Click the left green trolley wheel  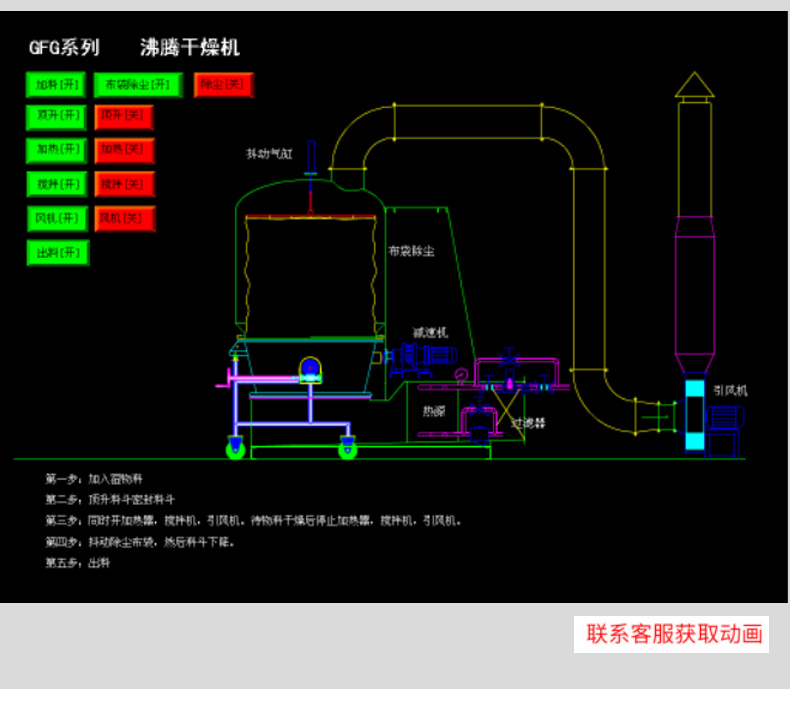(238, 449)
